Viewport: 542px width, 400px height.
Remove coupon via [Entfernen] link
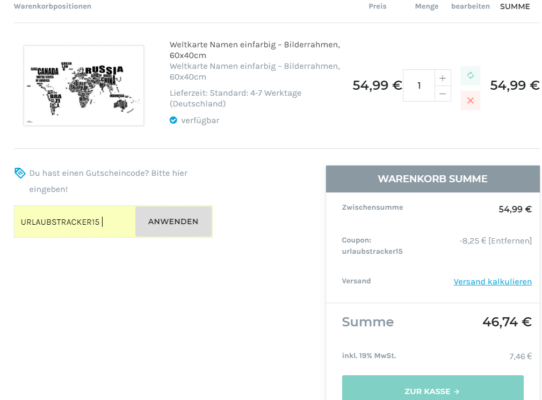[x=510, y=241]
